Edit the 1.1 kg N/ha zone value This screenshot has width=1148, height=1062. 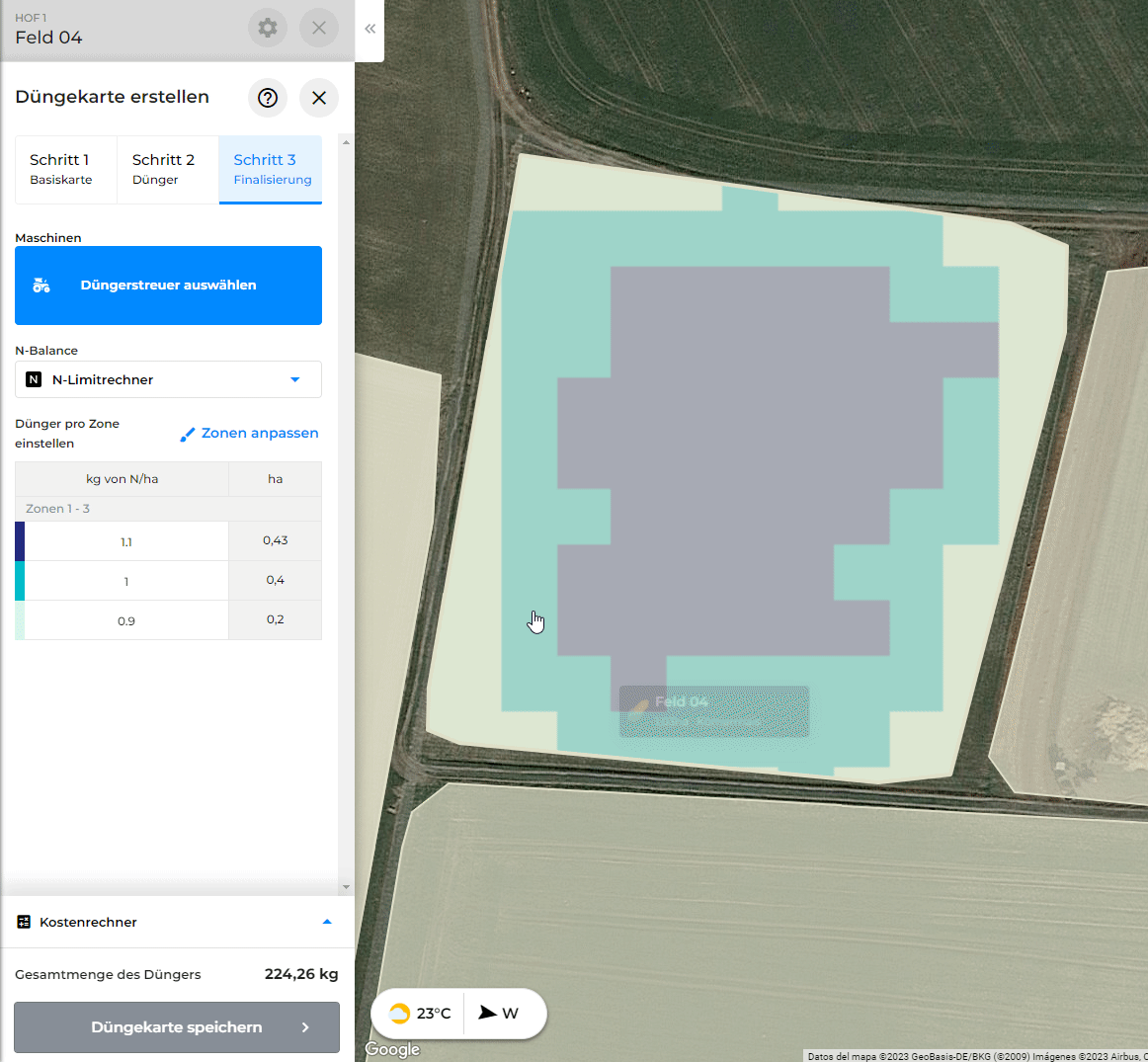126,541
